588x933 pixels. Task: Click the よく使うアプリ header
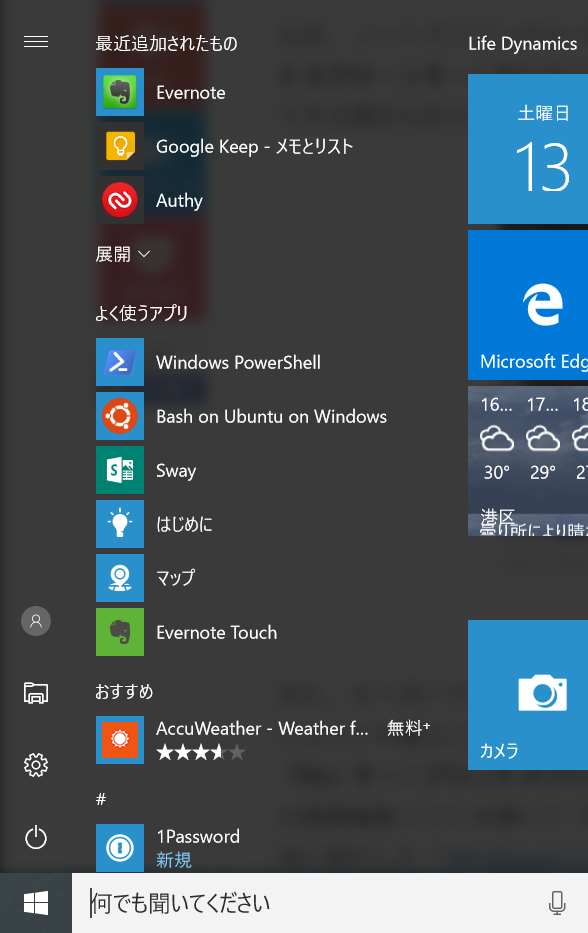[x=142, y=313]
